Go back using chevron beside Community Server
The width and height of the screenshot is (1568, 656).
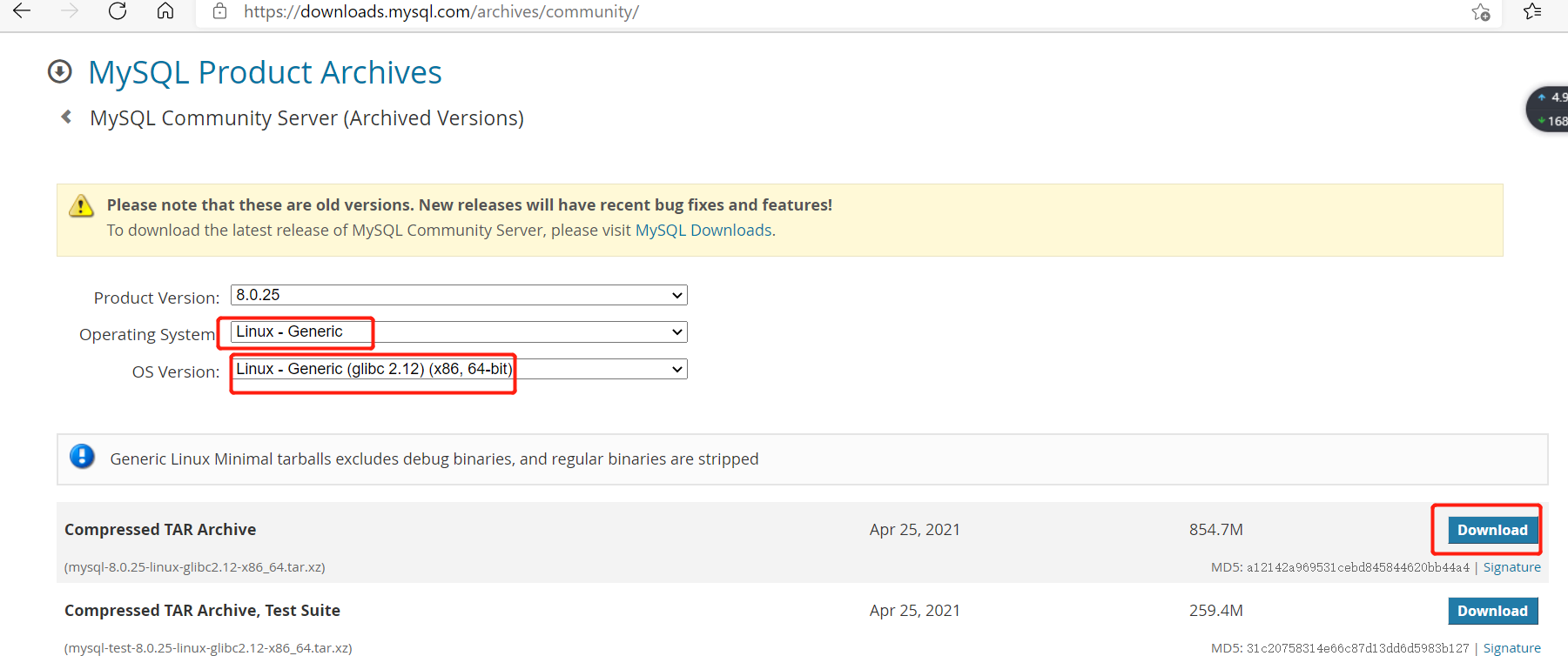(66, 117)
